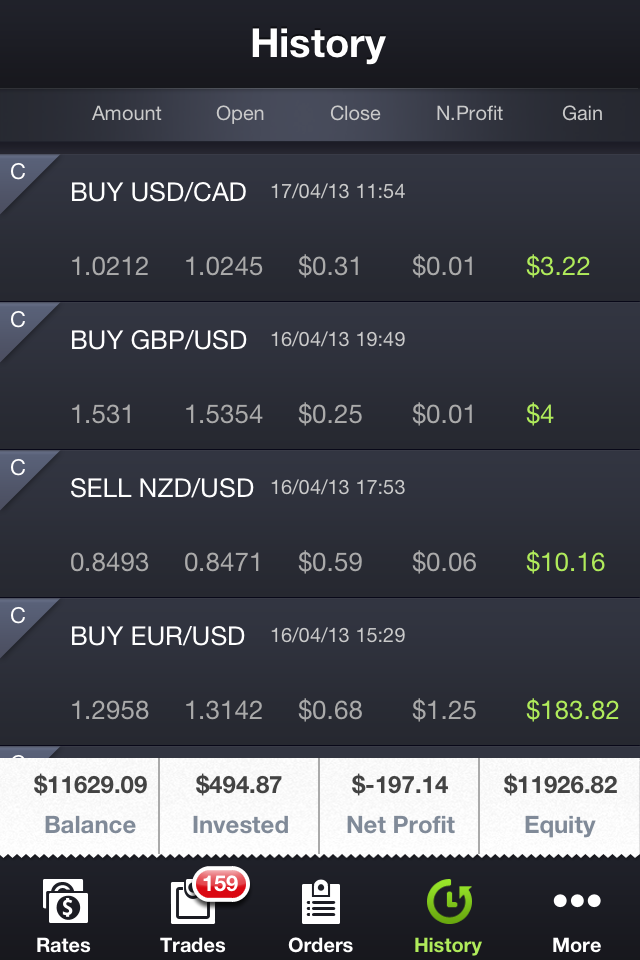640x960 pixels.
Task: Open the BUY USD/CAD trade entry
Action: (x=320, y=228)
